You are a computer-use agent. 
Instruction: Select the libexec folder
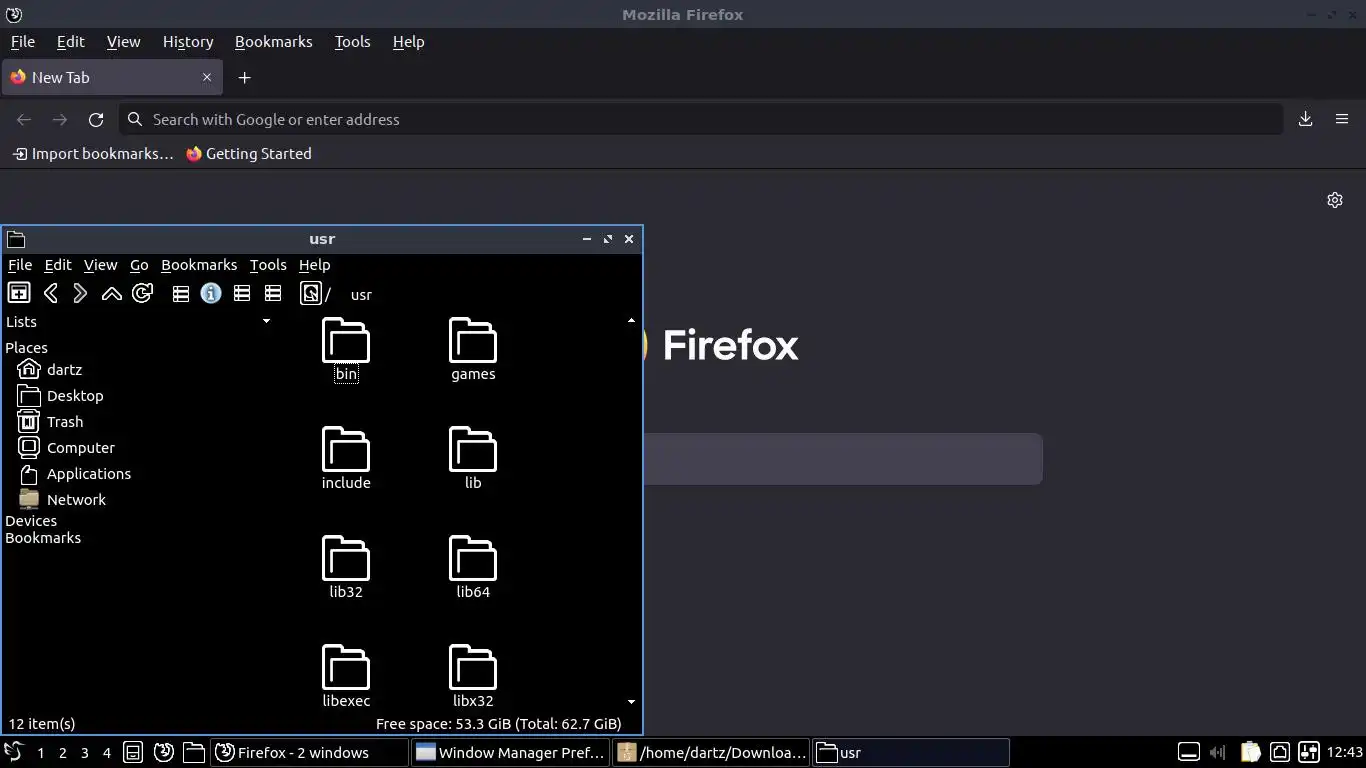(x=346, y=677)
